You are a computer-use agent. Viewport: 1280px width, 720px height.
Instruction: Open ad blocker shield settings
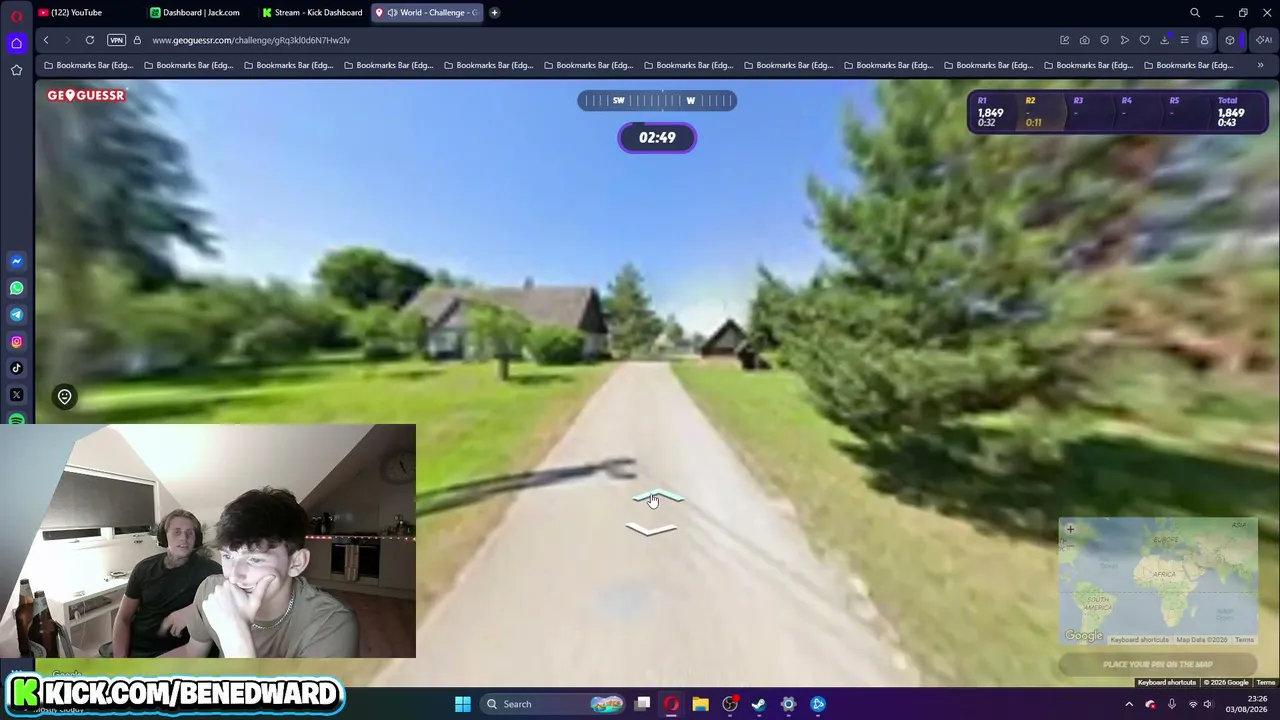1105,40
